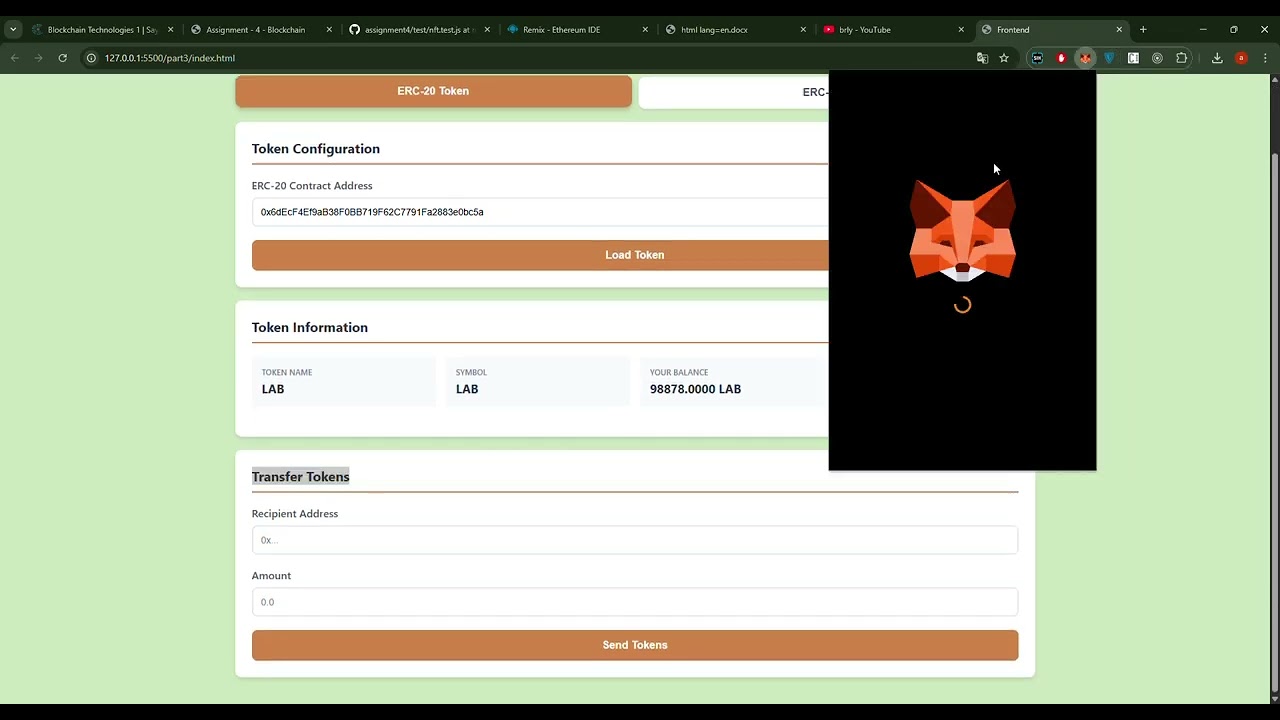Viewport: 1280px width, 720px height.
Task: Open the circular target extension icon
Action: coord(1157,58)
